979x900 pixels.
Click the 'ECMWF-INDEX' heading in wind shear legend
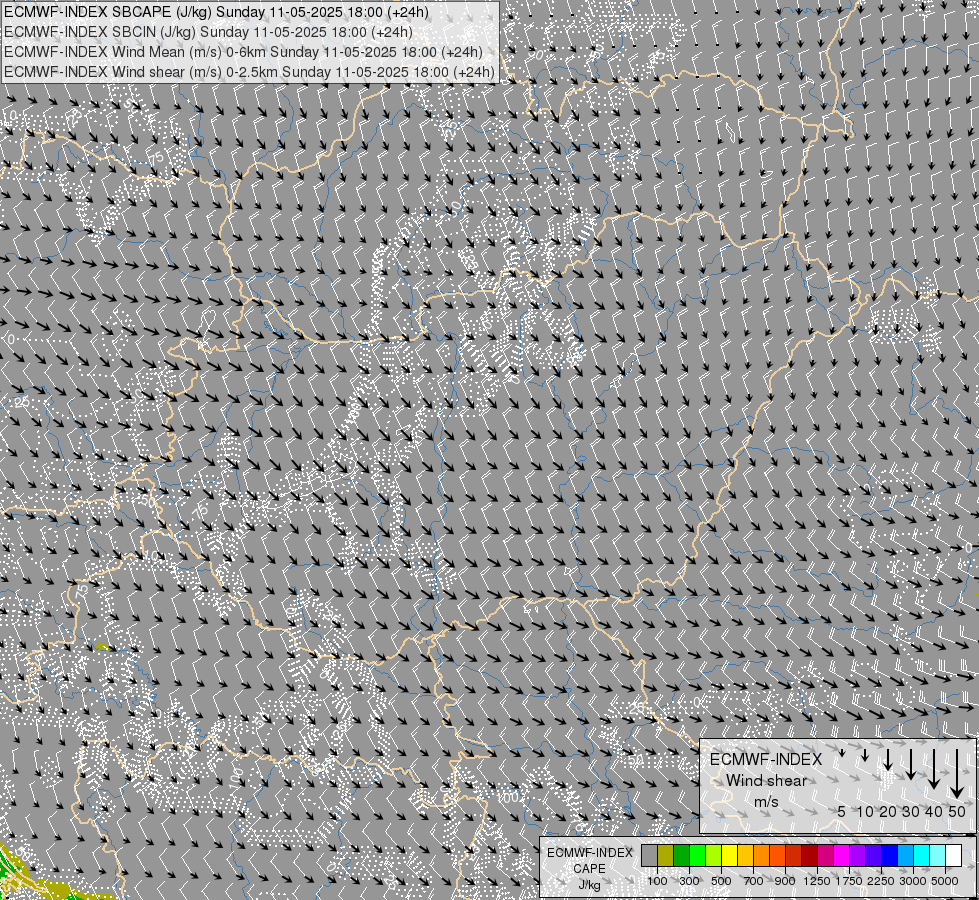coord(766,759)
